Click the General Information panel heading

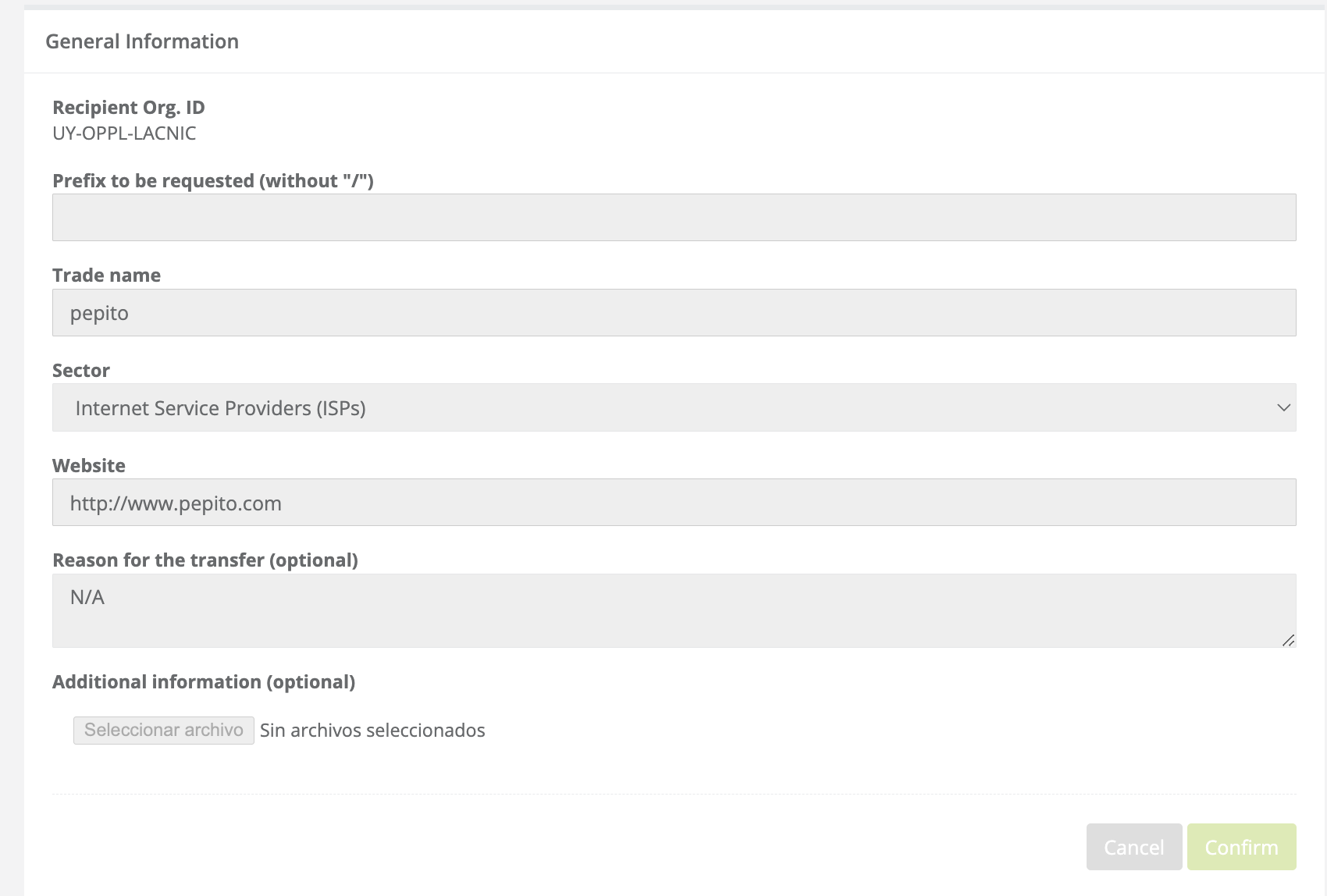pyautogui.click(x=142, y=41)
